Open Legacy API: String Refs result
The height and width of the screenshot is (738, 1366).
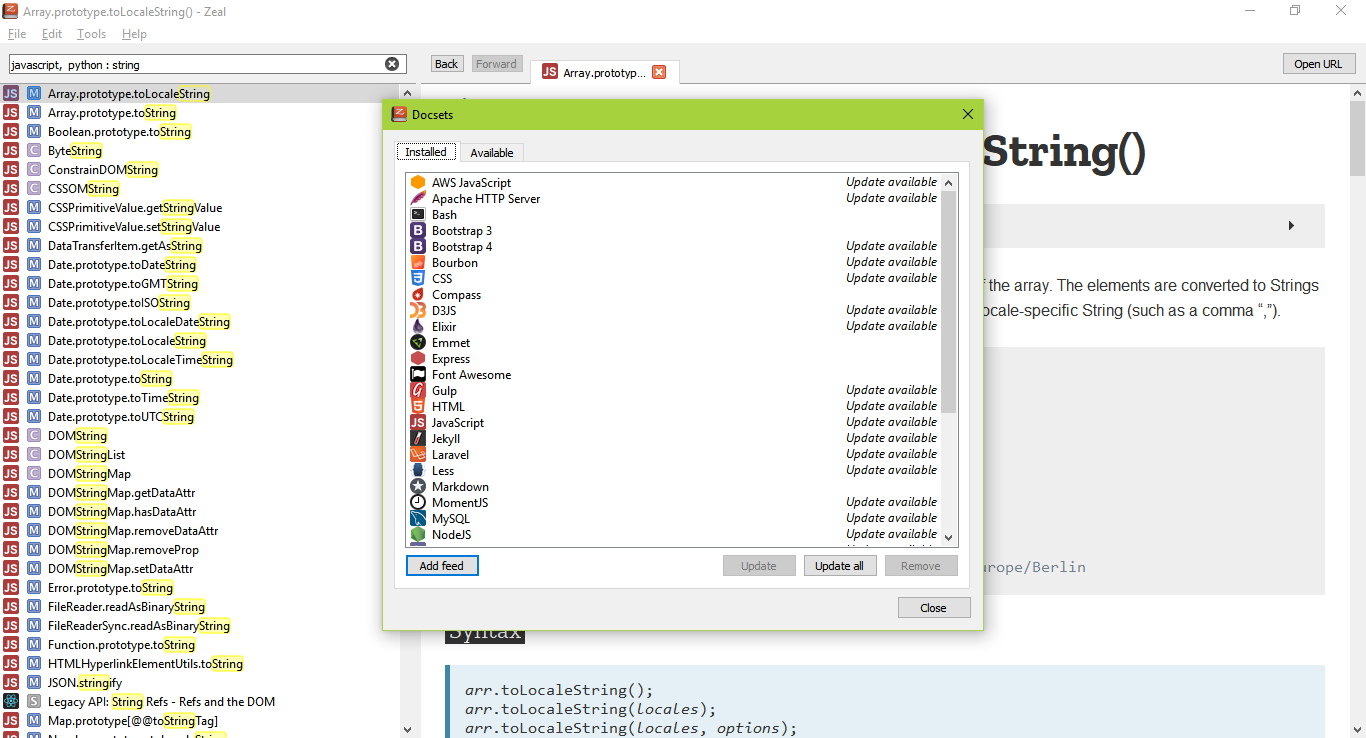[161, 702]
